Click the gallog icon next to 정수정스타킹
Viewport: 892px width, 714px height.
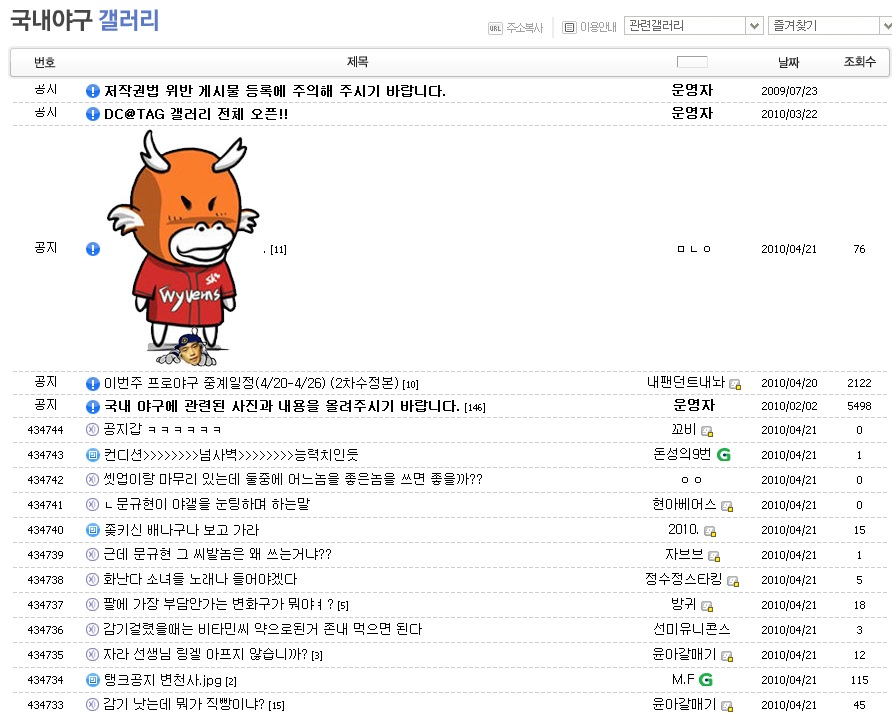point(733,581)
